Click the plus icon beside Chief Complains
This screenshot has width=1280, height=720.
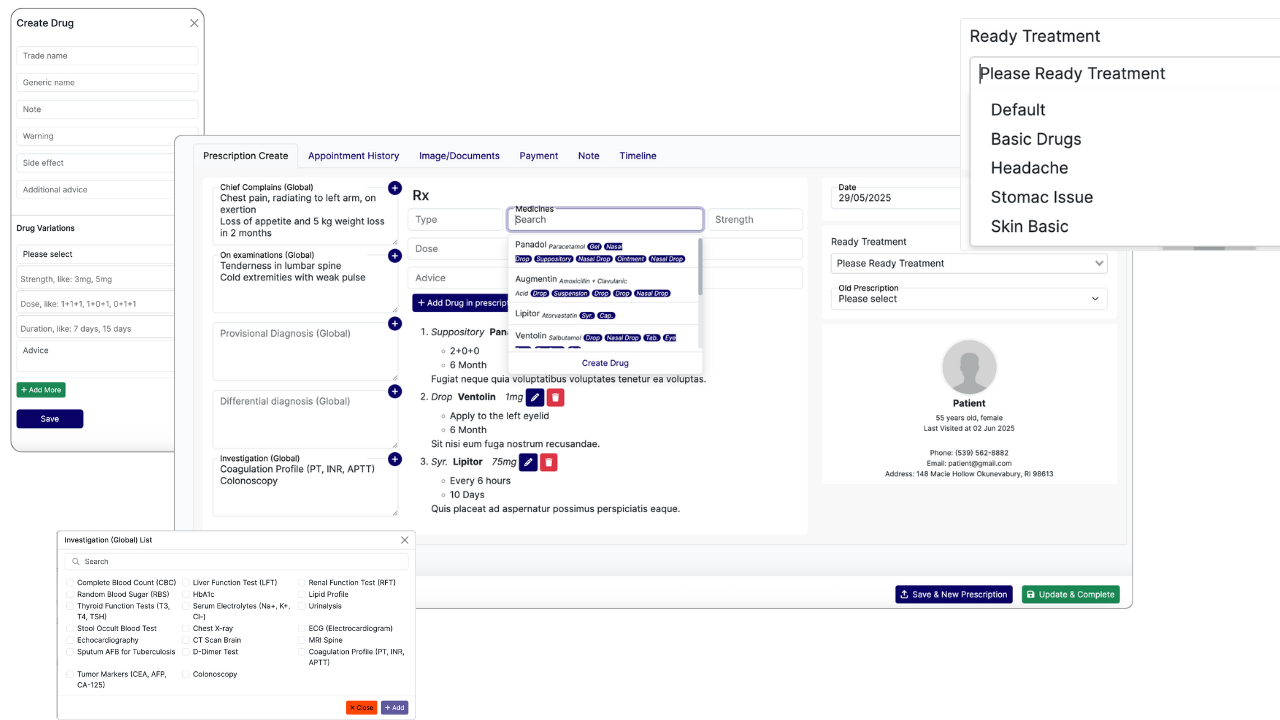pyautogui.click(x=395, y=188)
